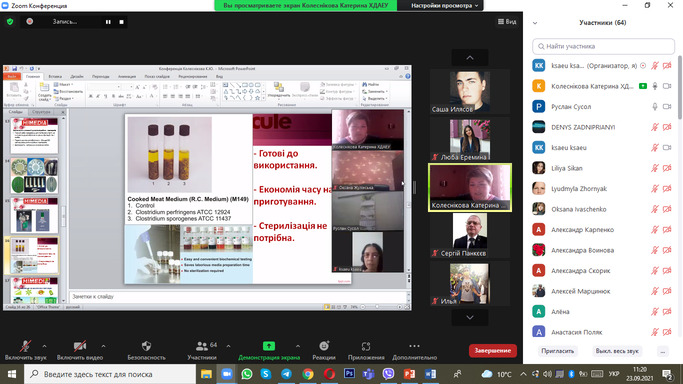Click the red Завершение end button
This screenshot has width=683, height=384.
(x=493, y=350)
